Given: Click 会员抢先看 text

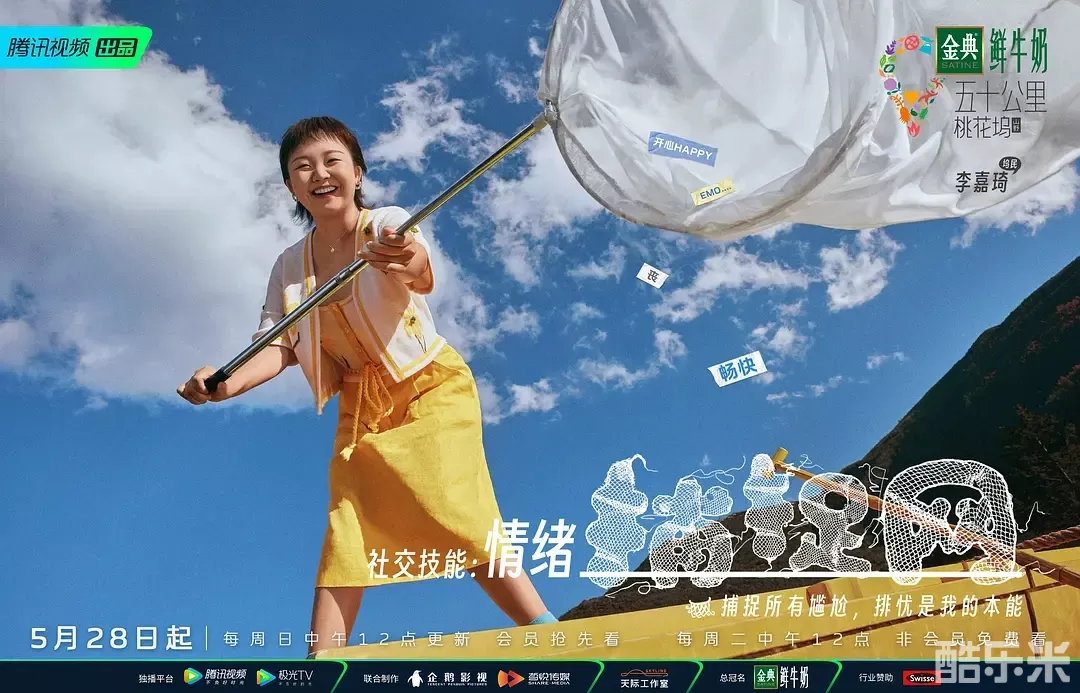Looking at the screenshot, I should click(x=558, y=639).
